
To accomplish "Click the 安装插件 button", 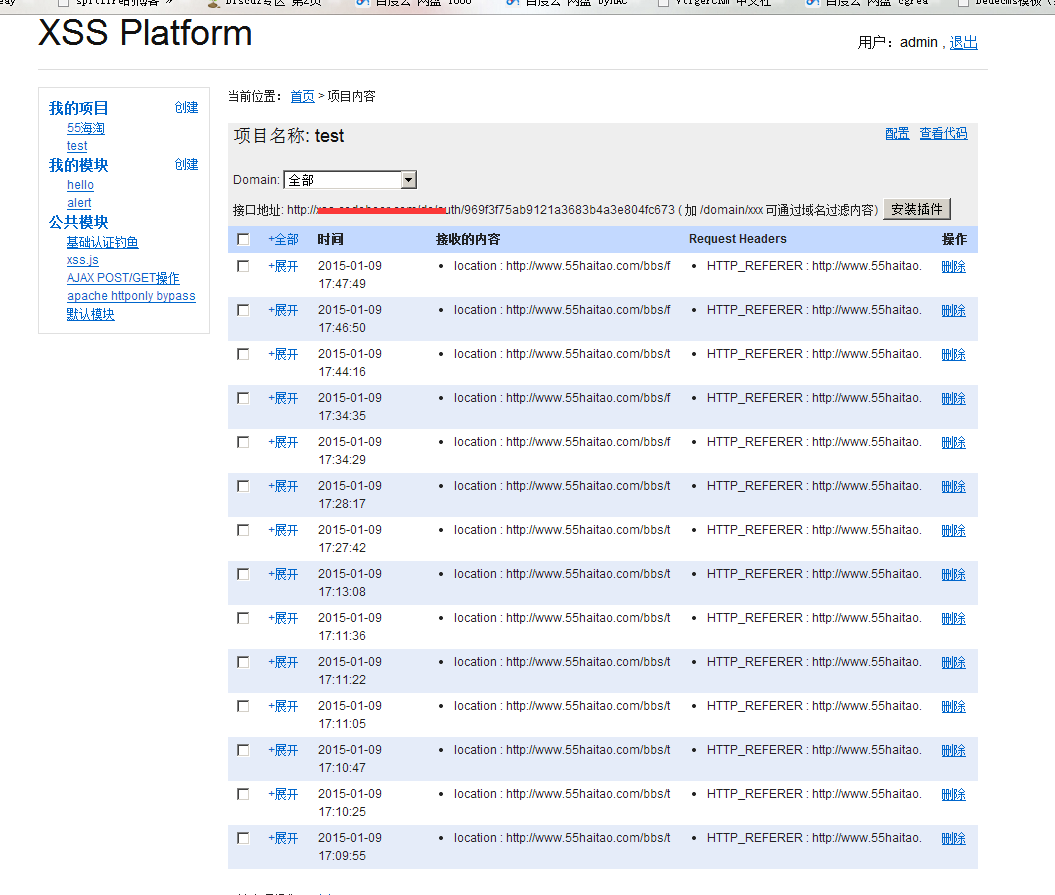I will pos(916,209).
